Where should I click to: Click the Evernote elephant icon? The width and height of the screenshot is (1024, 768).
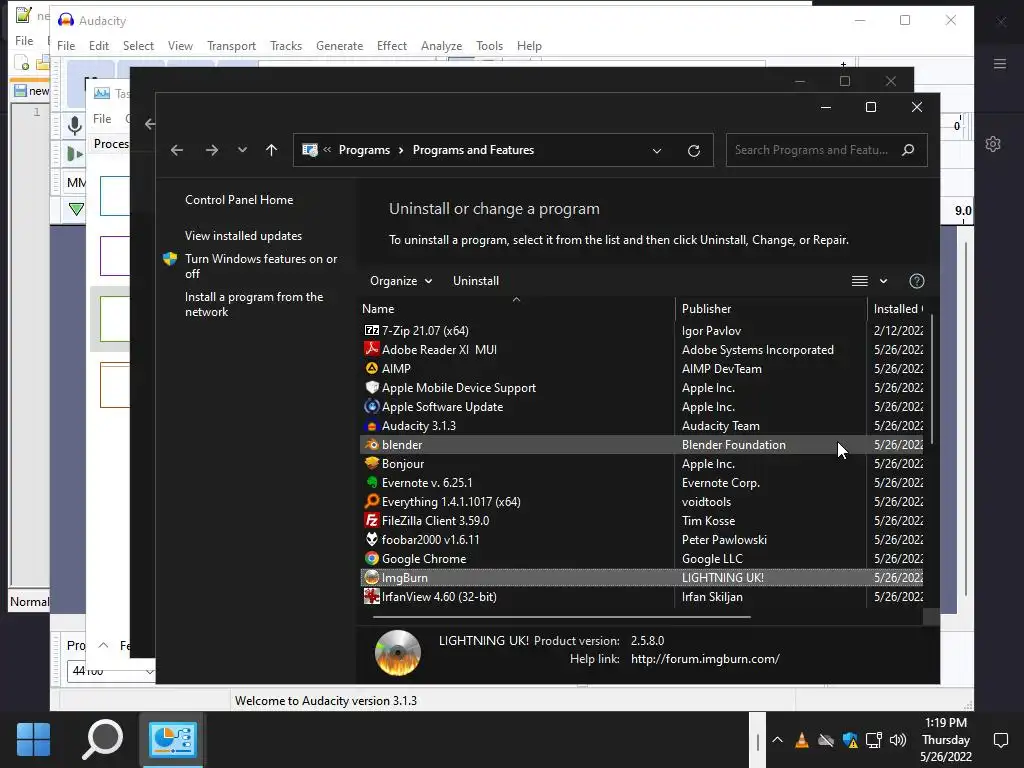[372, 483]
